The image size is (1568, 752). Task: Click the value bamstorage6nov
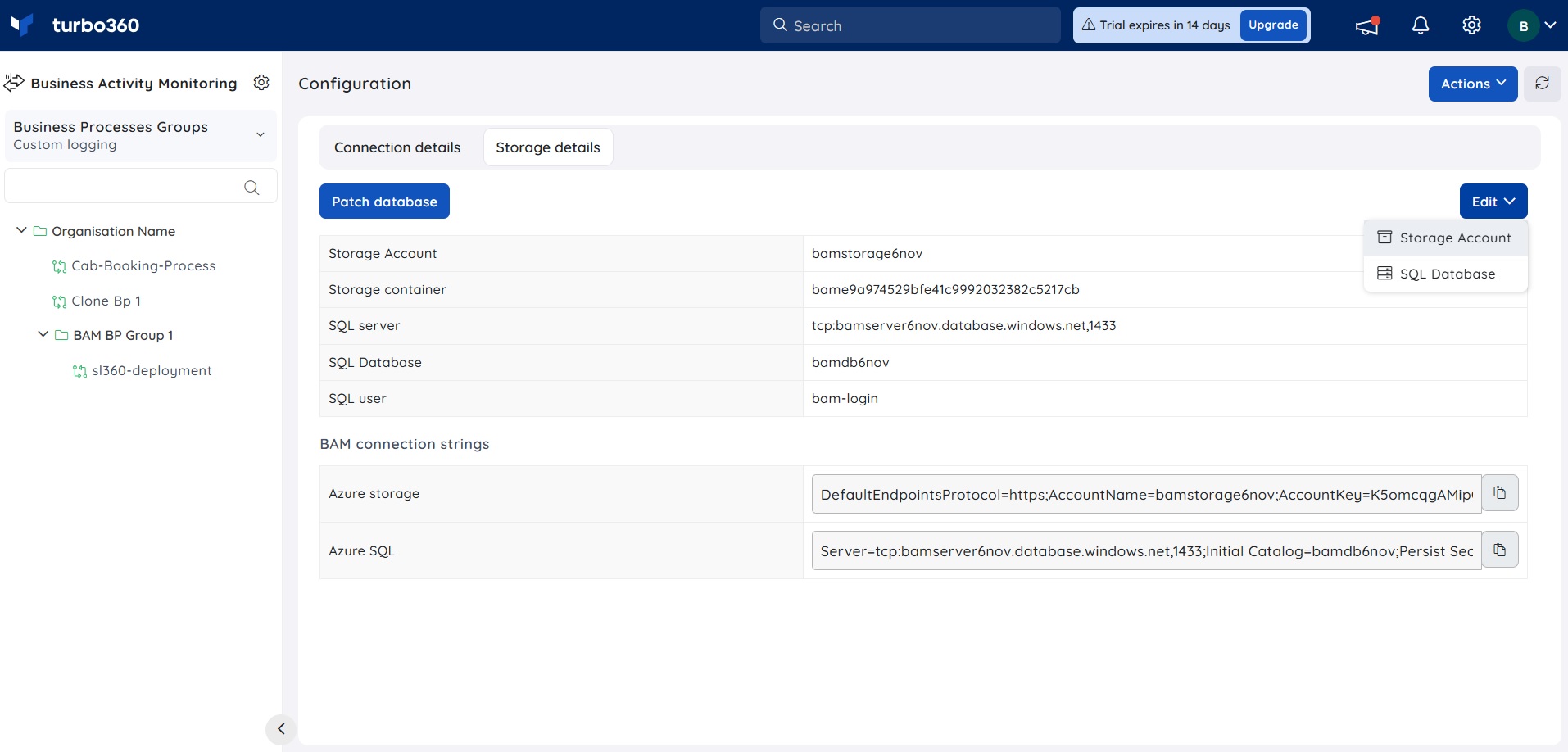tap(867, 254)
